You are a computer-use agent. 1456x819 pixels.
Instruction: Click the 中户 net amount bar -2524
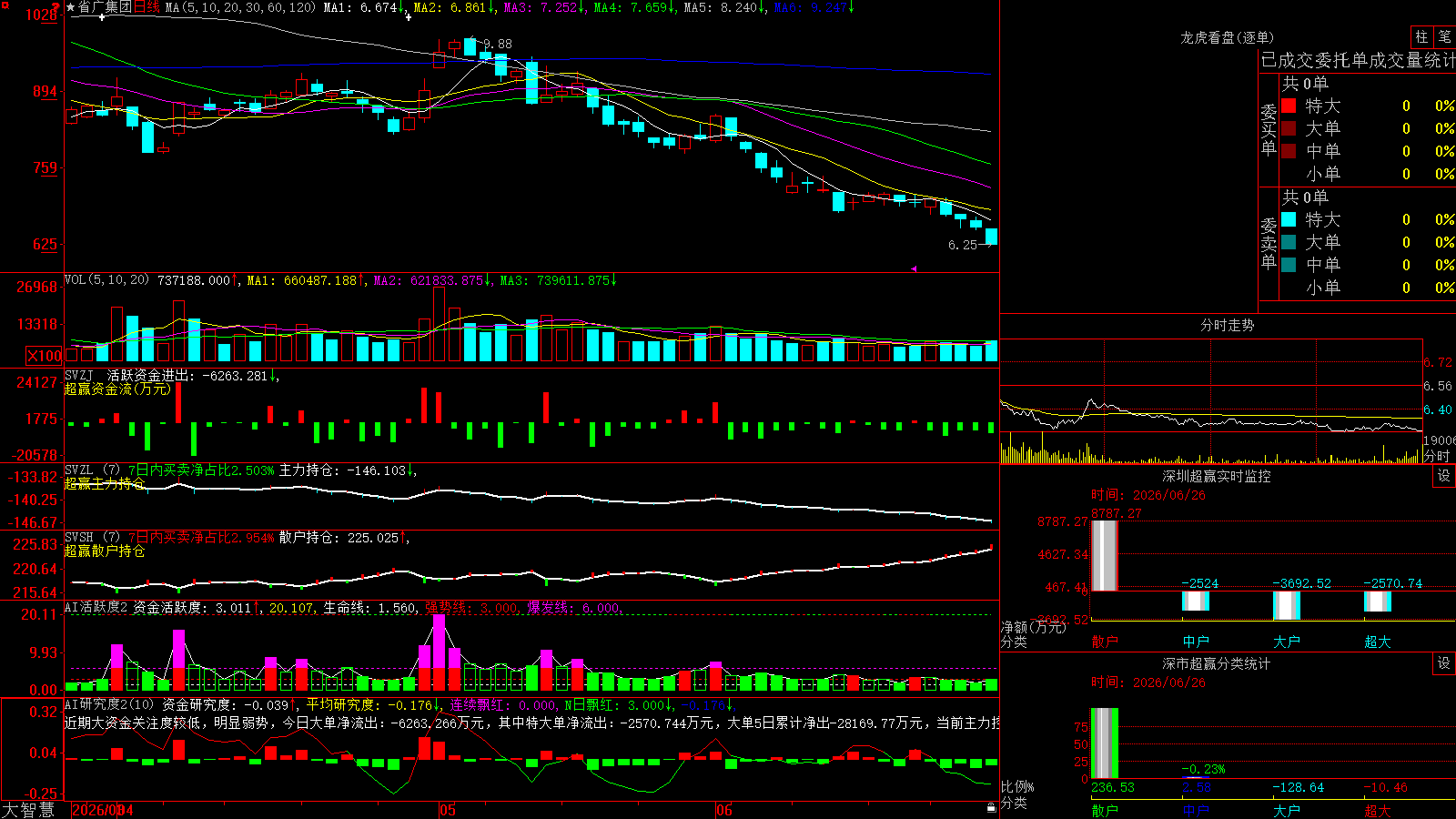tap(1196, 601)
